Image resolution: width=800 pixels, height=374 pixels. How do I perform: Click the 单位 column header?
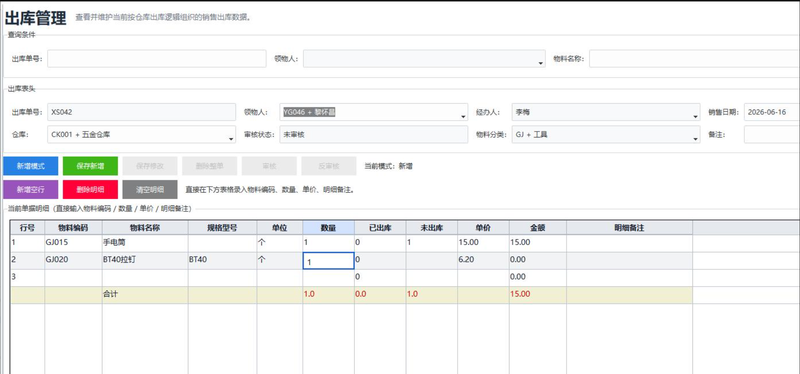pos(280,228)
